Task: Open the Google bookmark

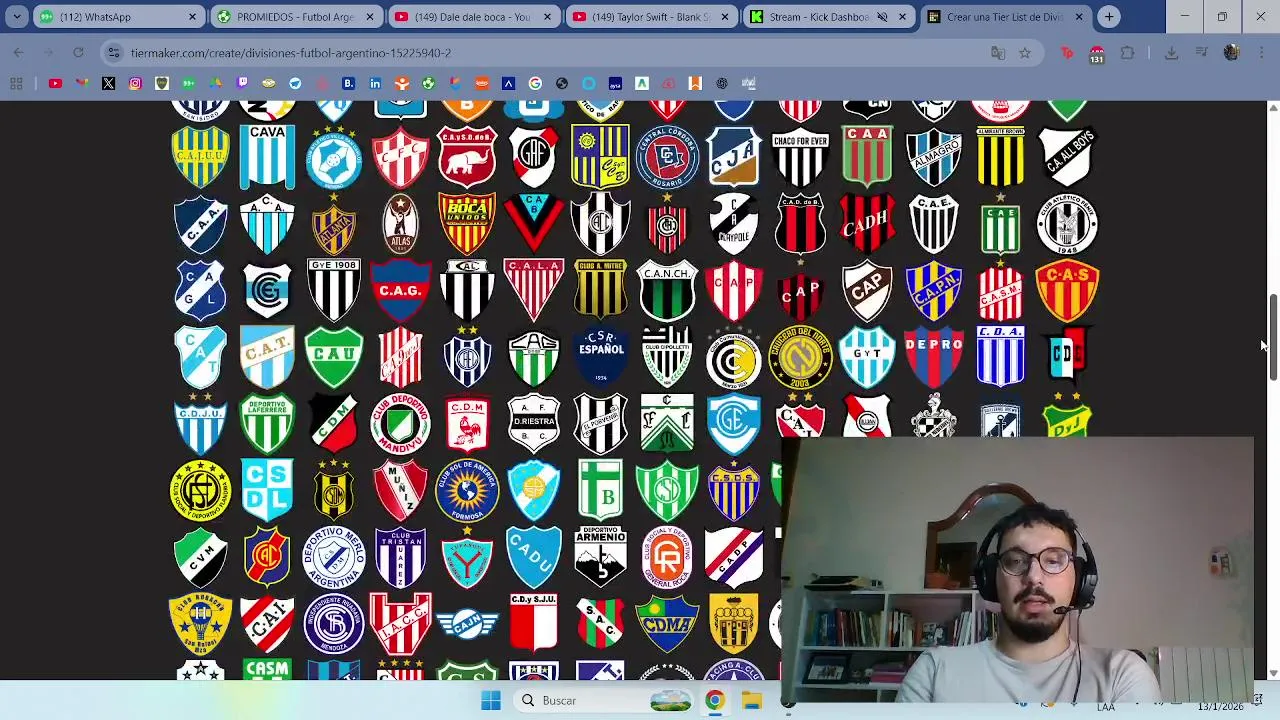Action: click(535, 83)
